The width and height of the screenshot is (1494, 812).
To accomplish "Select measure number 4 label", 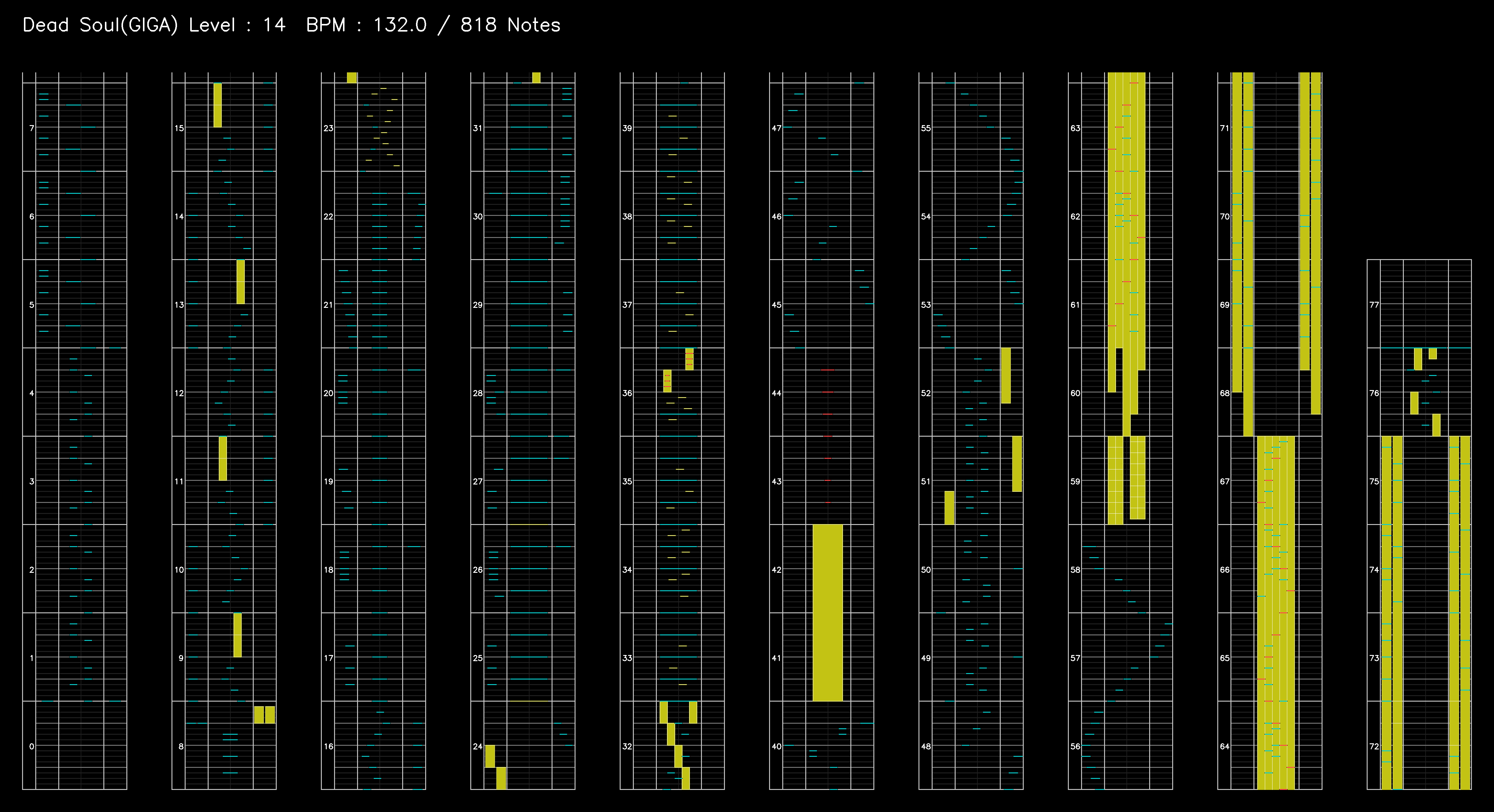I will (x=32, y=393).
